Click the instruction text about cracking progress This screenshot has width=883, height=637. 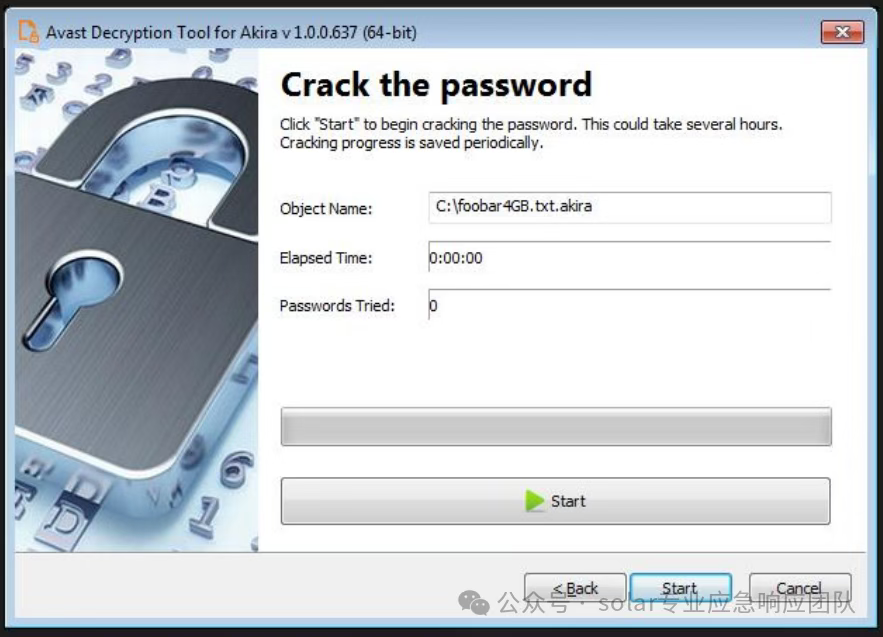(530, 133)
